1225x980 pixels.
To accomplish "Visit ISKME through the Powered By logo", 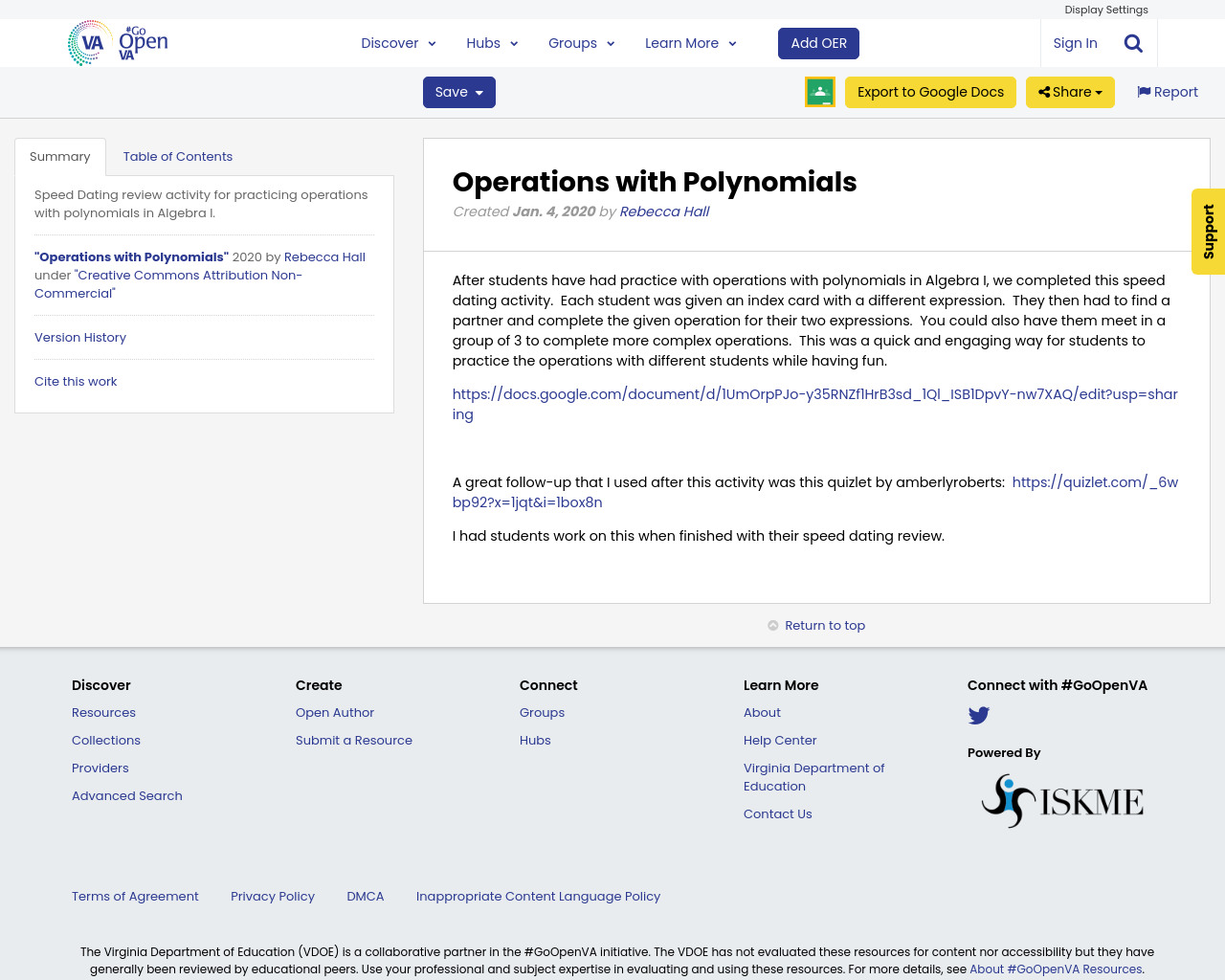I will pyautogui.click(x=1061, y=799).
